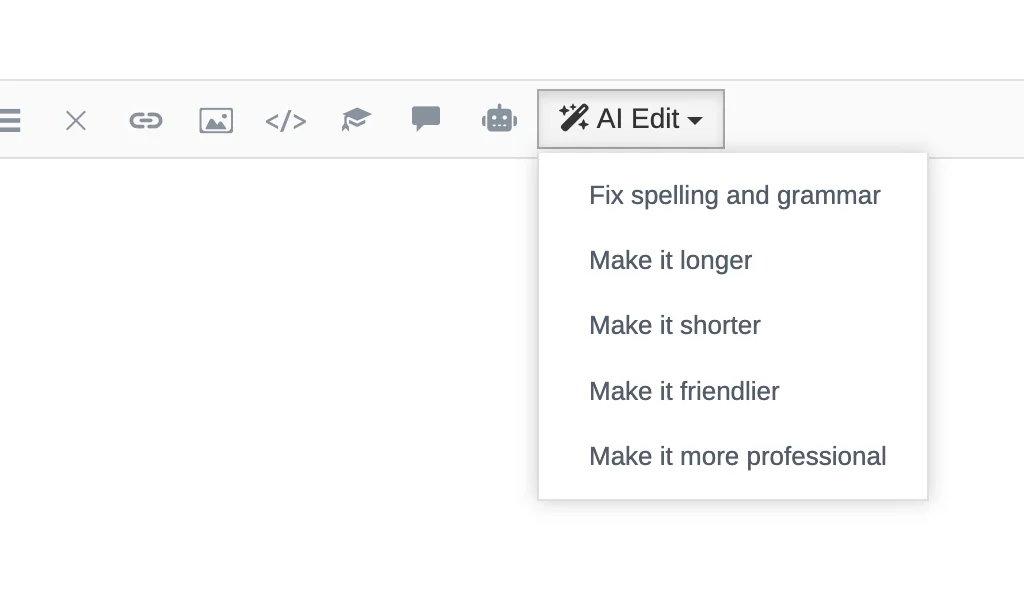Click the graduation cap icon
The height and width of the screenshot is (616, 1024).
click(x=356, y=120)
